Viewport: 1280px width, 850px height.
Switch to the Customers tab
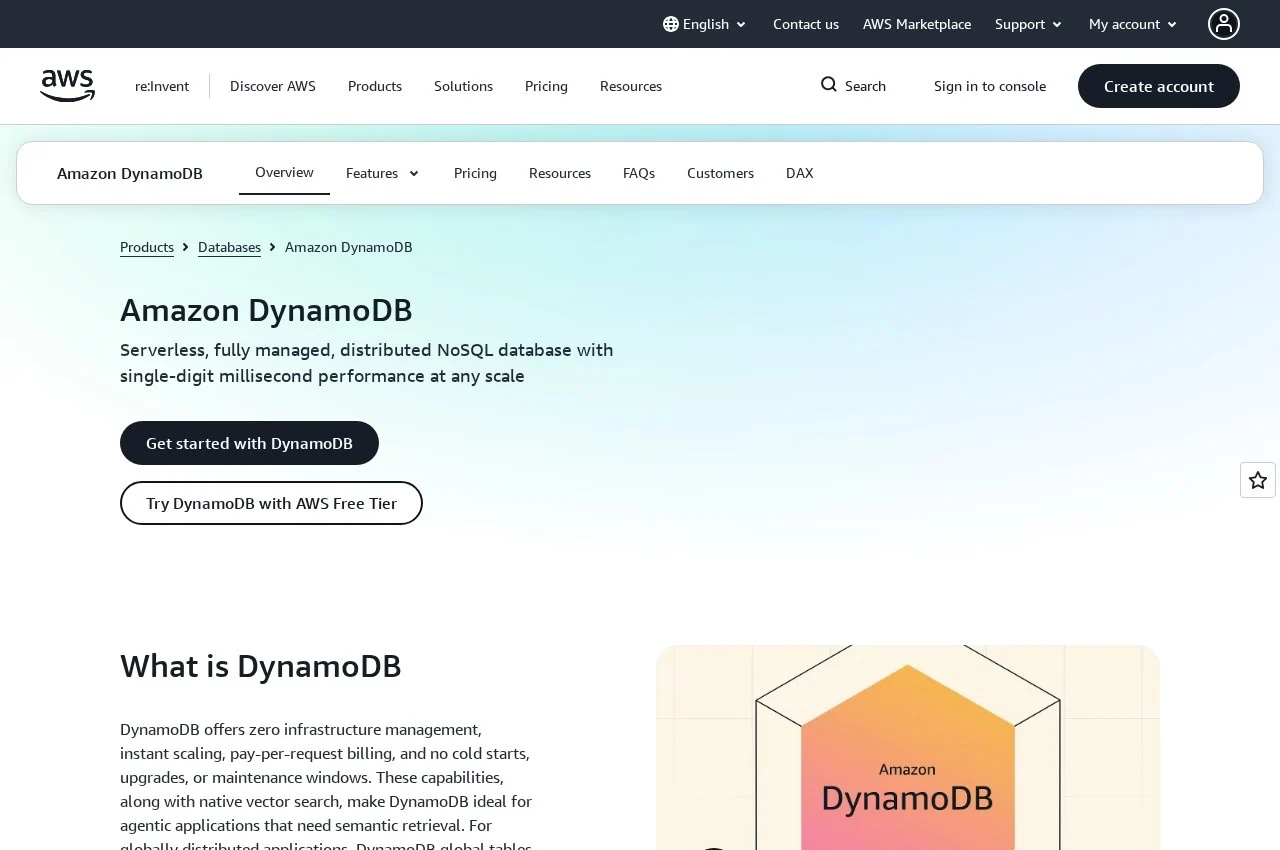pyautogui.click(x=720, y=173)
